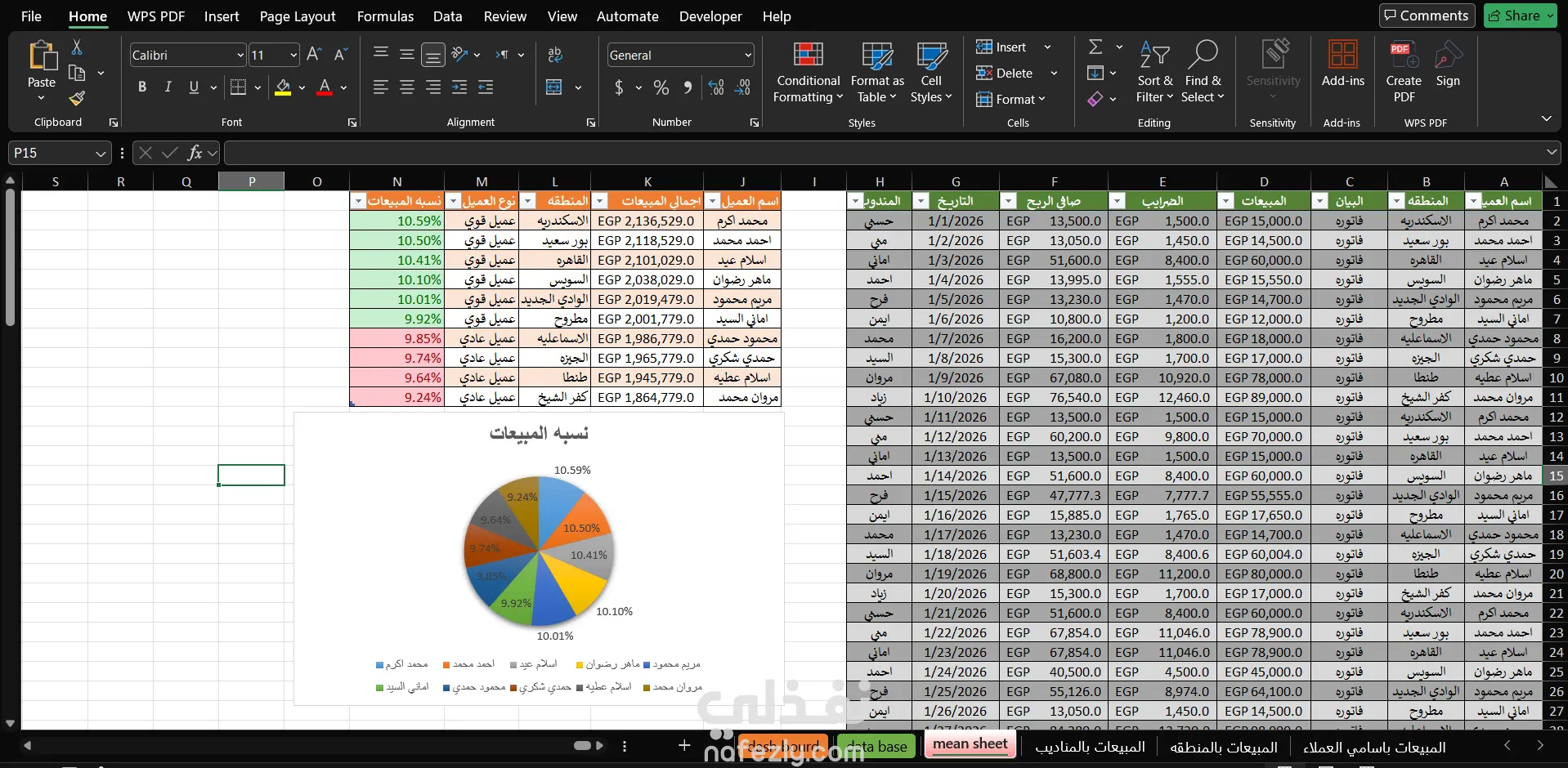Switch to the Insert ribbon tab
This screenshot has height=768, width=1568.
pyautogui.click(x=222, y=16)
